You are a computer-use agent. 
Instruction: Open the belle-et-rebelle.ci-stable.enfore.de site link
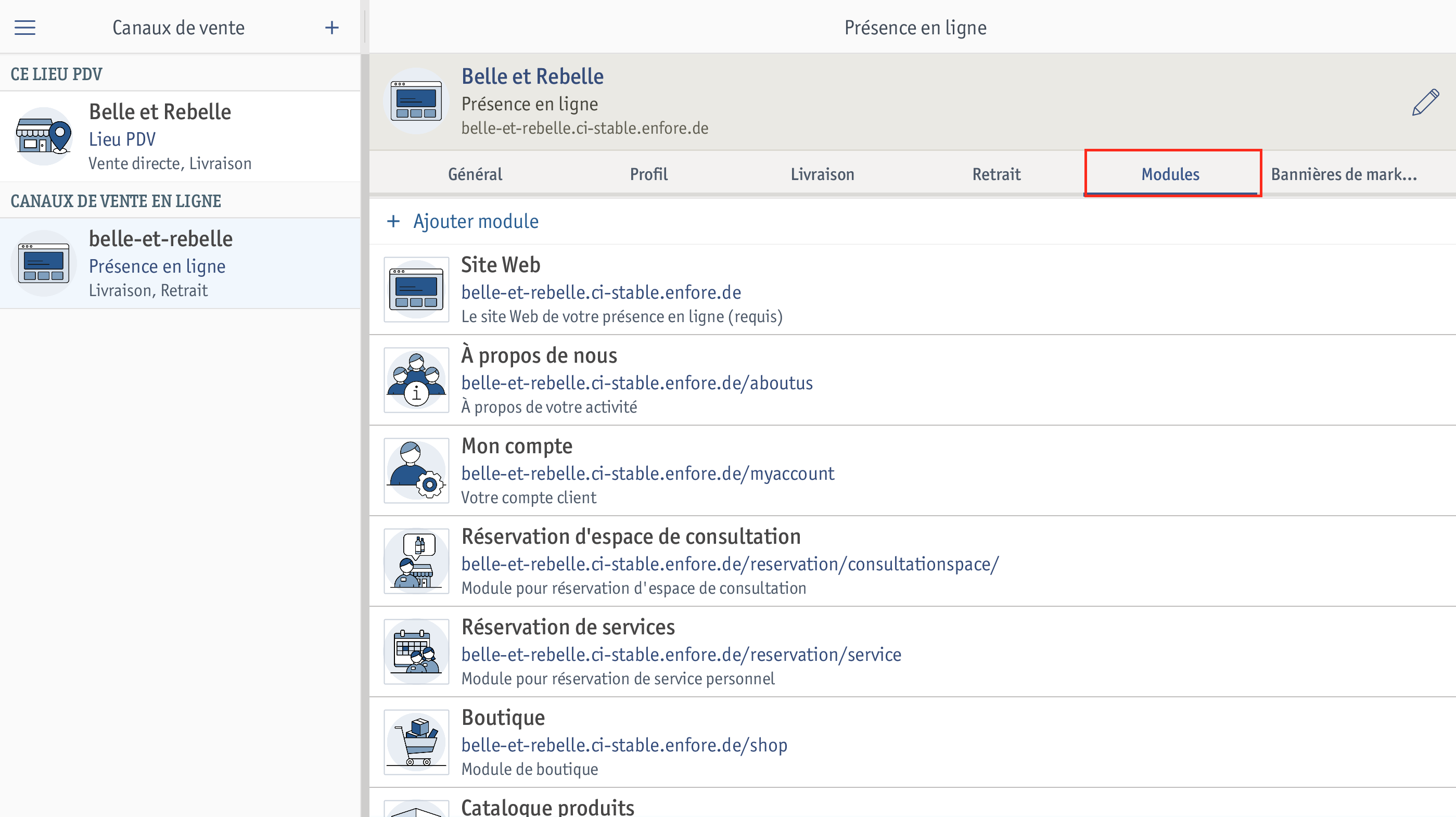[601, 292]
